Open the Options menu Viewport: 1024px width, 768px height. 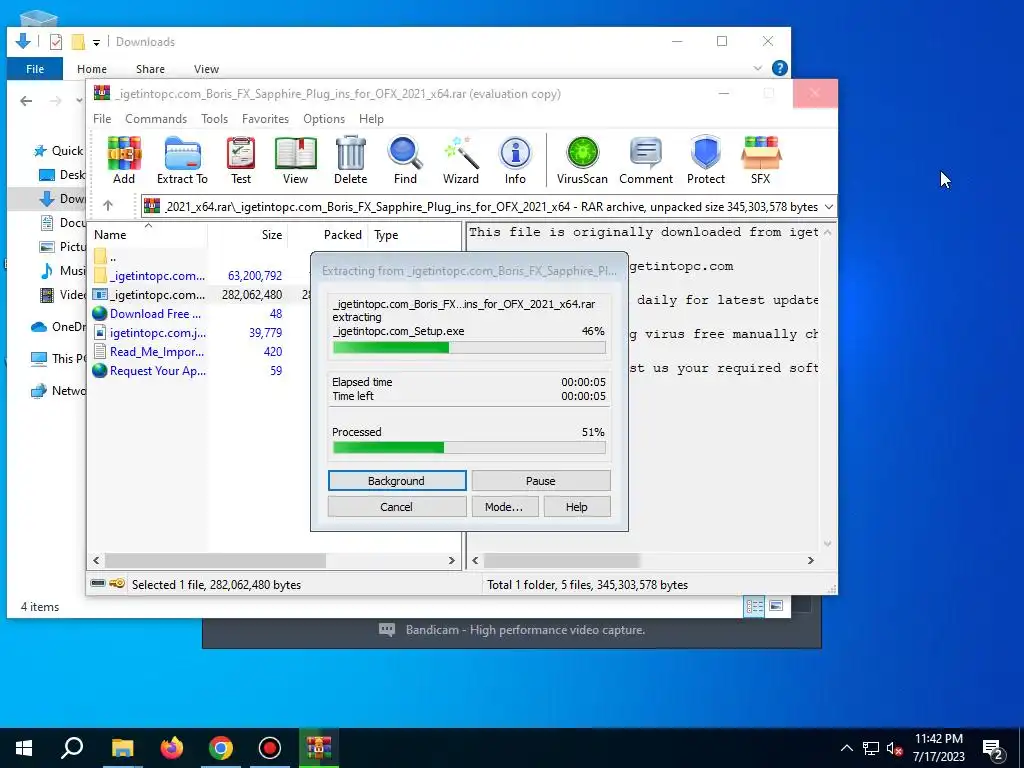324,119
